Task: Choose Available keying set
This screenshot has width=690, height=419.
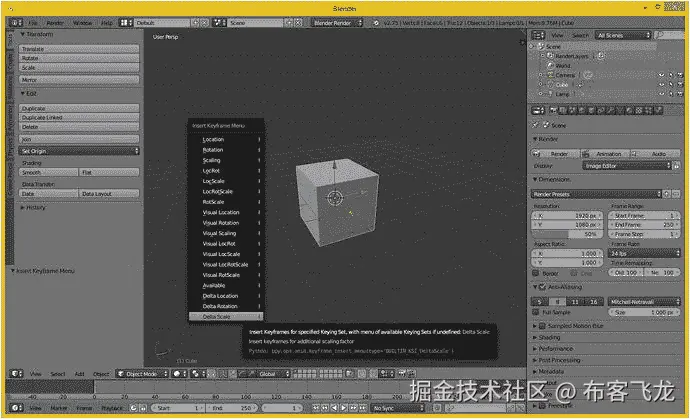Action: point(226,285)
